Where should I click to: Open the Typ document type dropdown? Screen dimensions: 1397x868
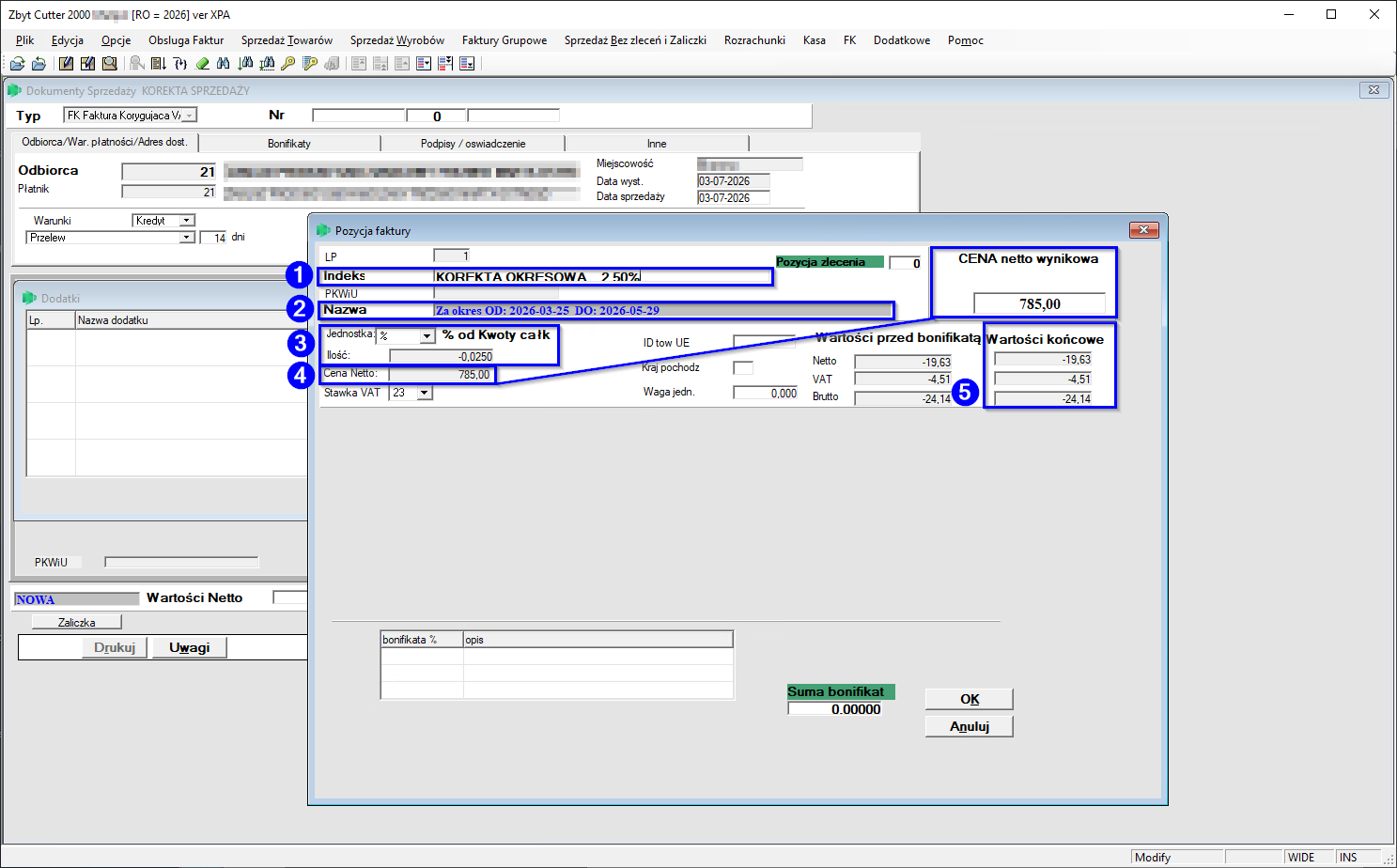click(190, 116)
